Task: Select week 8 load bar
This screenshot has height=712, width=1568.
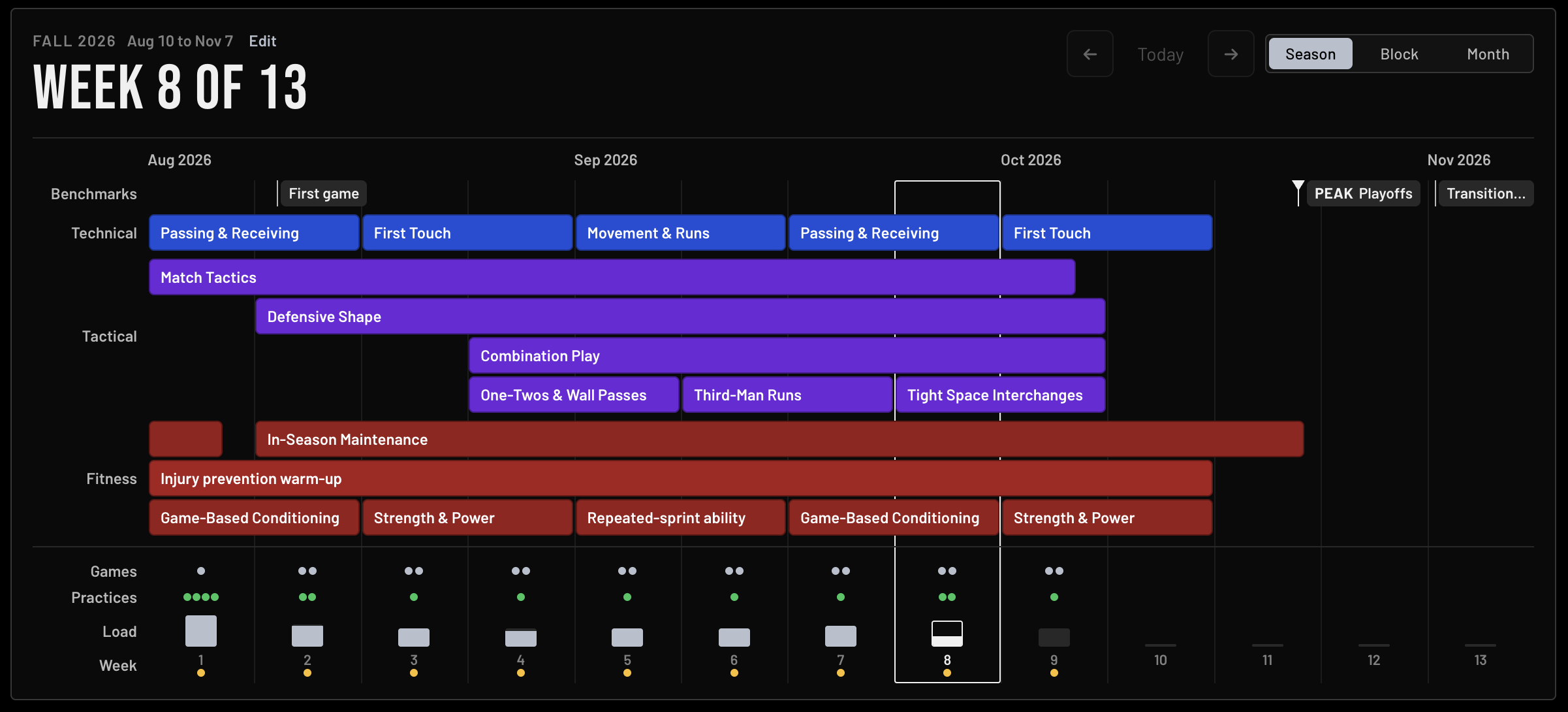Action: click(x=947, y=634)
